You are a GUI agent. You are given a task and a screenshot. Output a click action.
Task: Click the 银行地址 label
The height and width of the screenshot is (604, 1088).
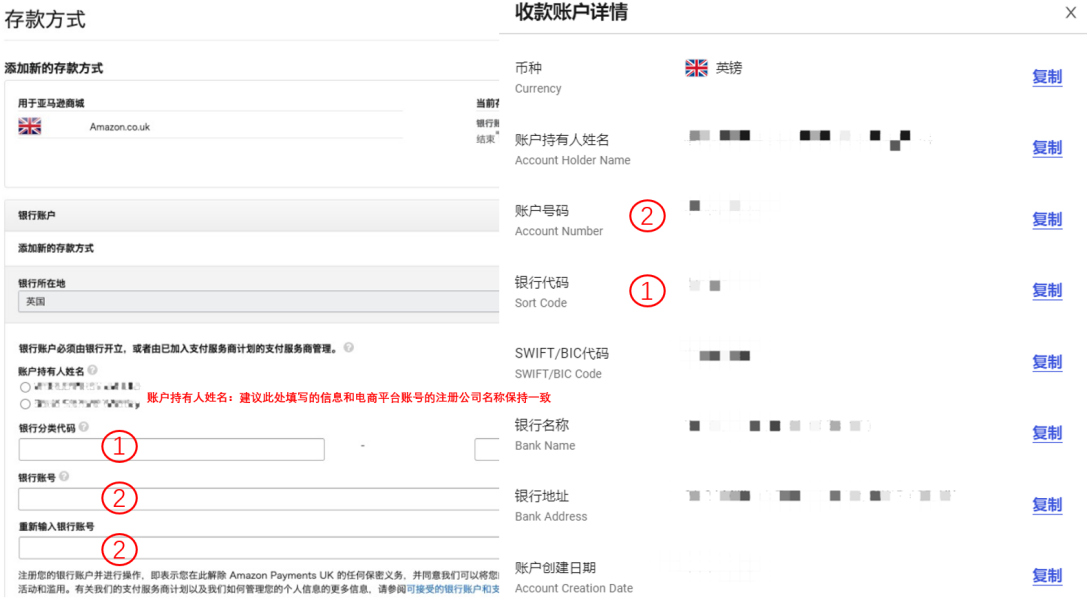pos(542,496)
